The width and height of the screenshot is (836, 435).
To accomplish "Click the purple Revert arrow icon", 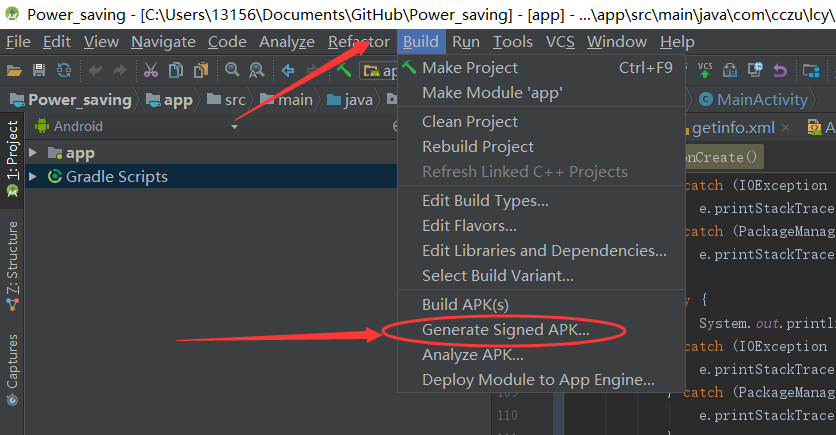I will [x=779, y=70].
